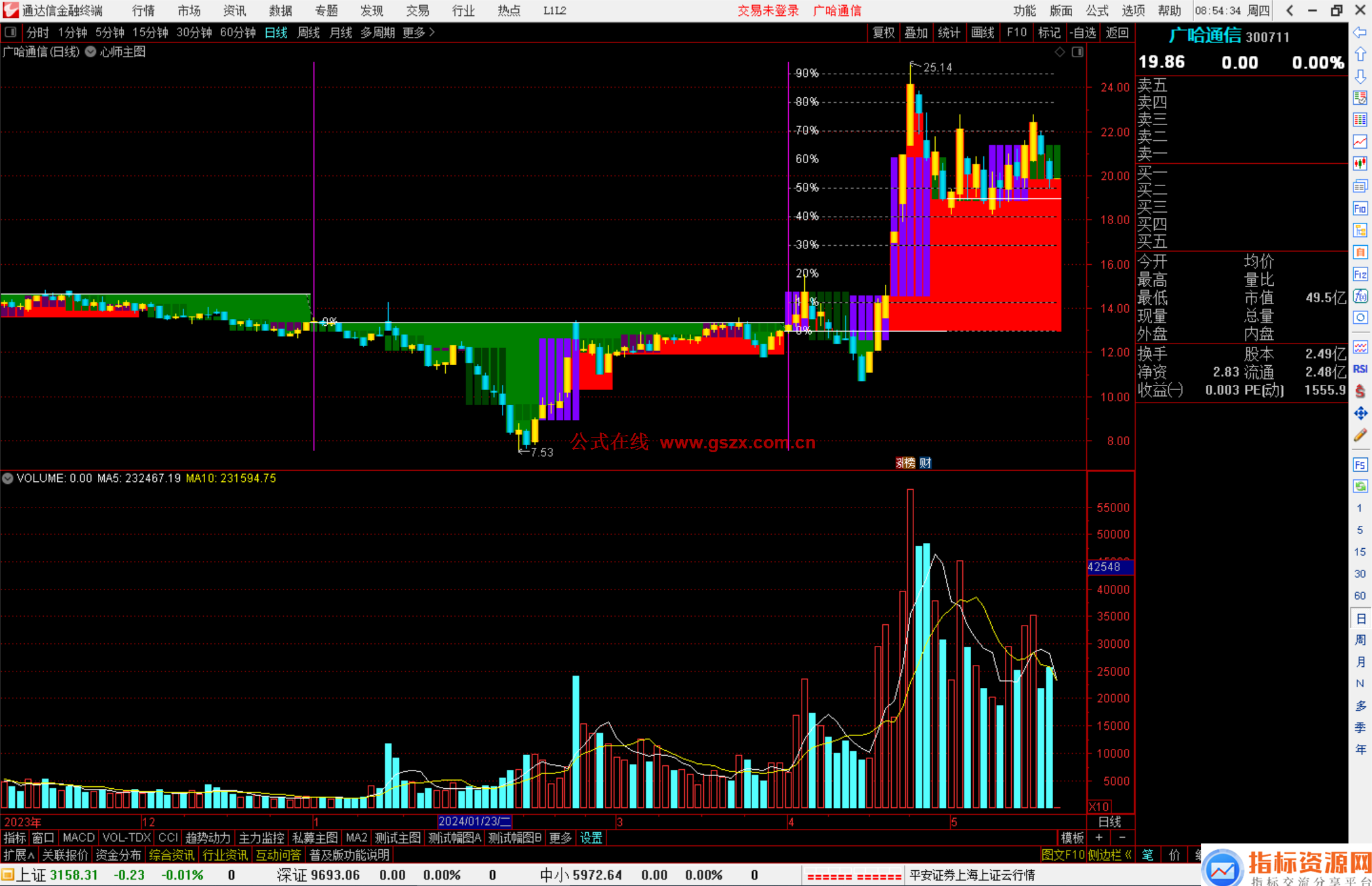This screenshot has width=1372, height=886.
Task: Open the 市场 menu
Action: (189, 10)
